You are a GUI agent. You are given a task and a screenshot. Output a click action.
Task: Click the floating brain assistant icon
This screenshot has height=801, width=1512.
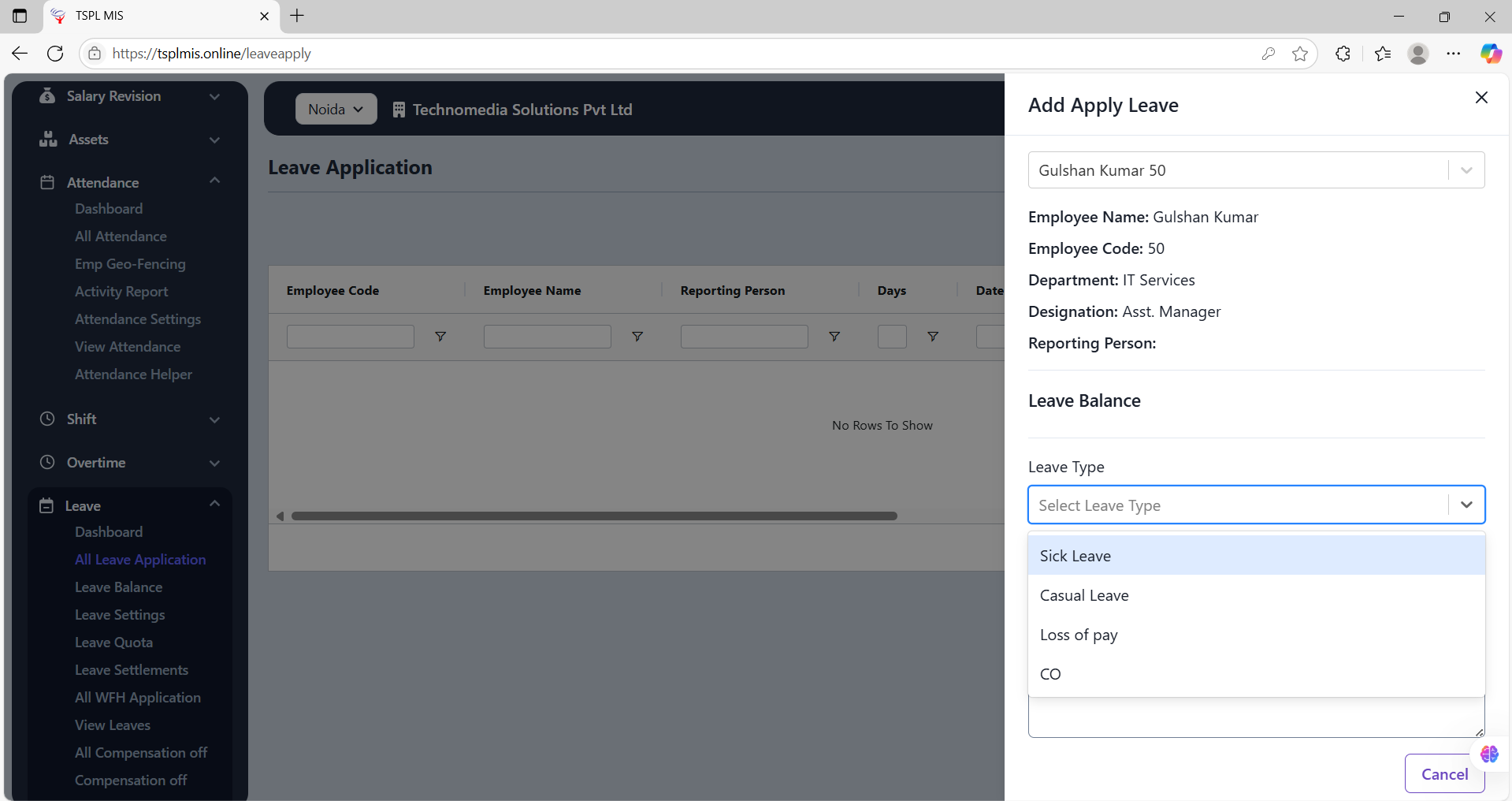coord(1489,754)
